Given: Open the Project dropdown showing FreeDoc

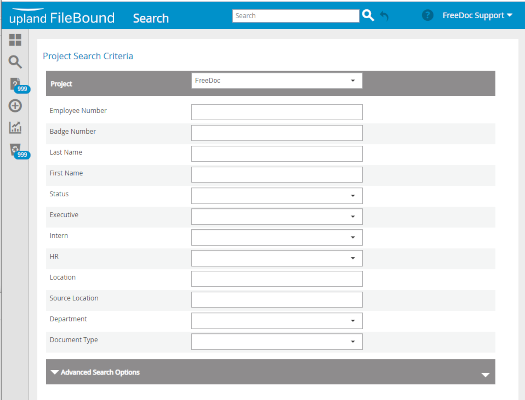Looking at the screenshot, I should click(x=277, y=81).
